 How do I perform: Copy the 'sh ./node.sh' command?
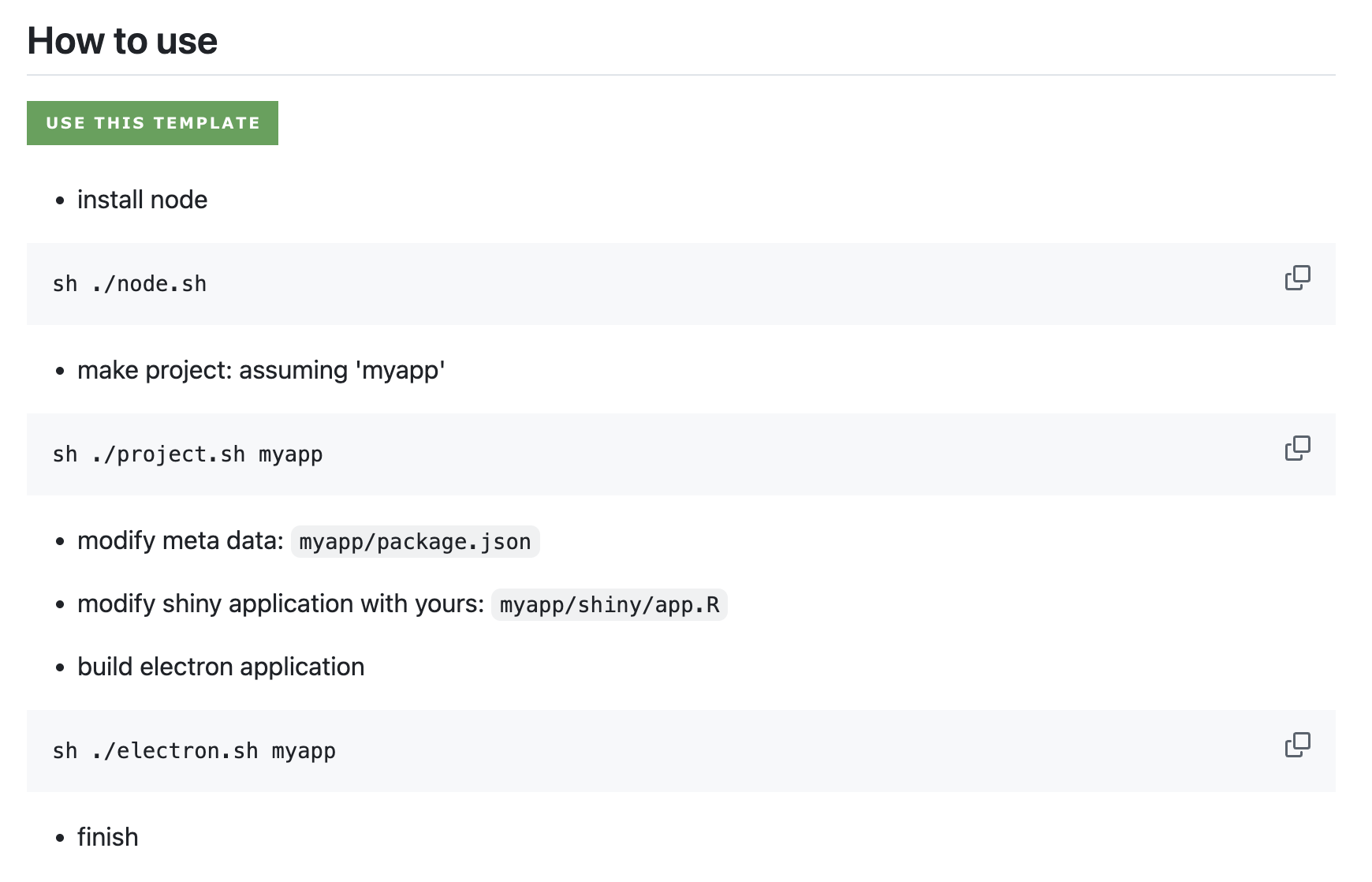pos(1297,278)
